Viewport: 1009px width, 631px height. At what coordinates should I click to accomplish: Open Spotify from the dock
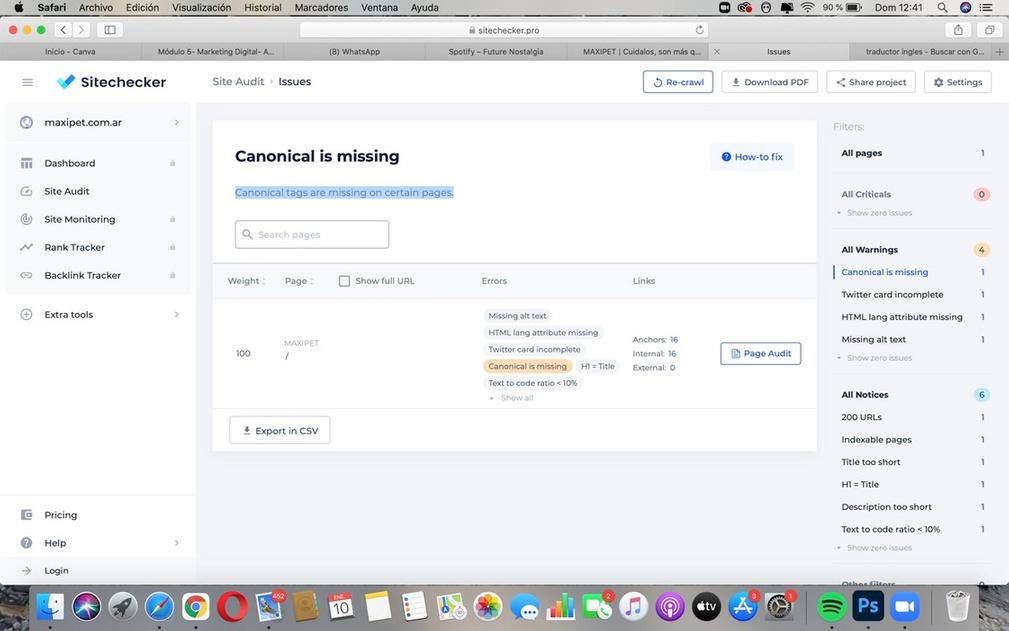(831, 607)
